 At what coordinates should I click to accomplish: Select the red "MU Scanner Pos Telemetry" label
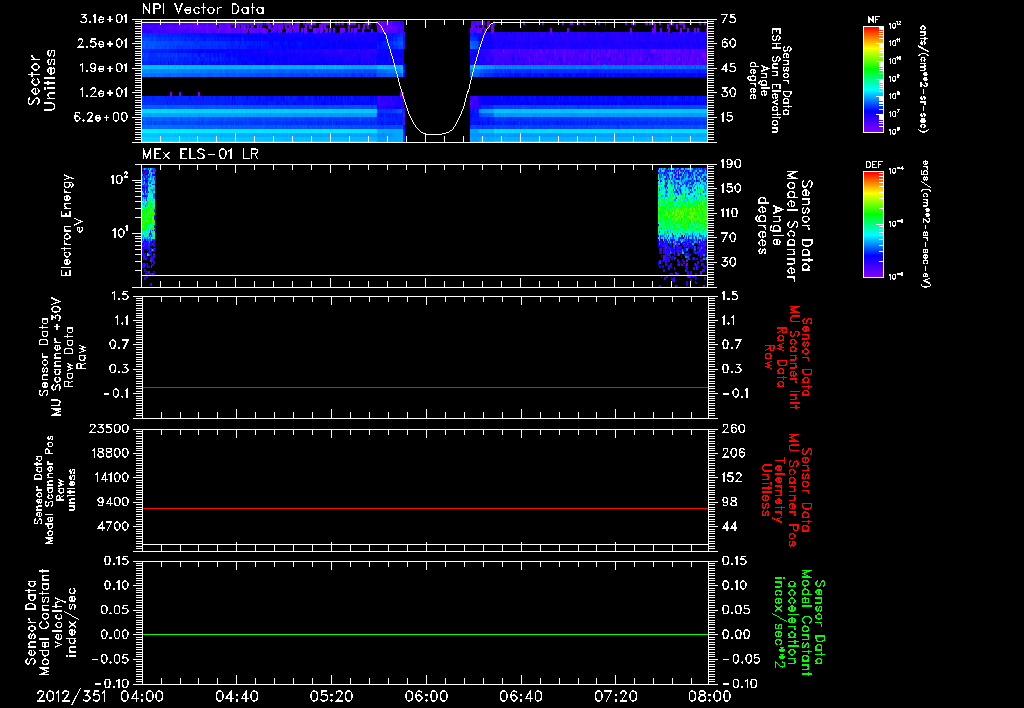click(x=786, y=490)
